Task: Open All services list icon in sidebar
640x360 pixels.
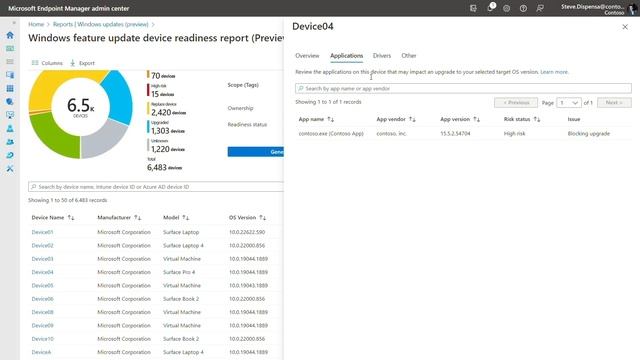Action: 10,62
